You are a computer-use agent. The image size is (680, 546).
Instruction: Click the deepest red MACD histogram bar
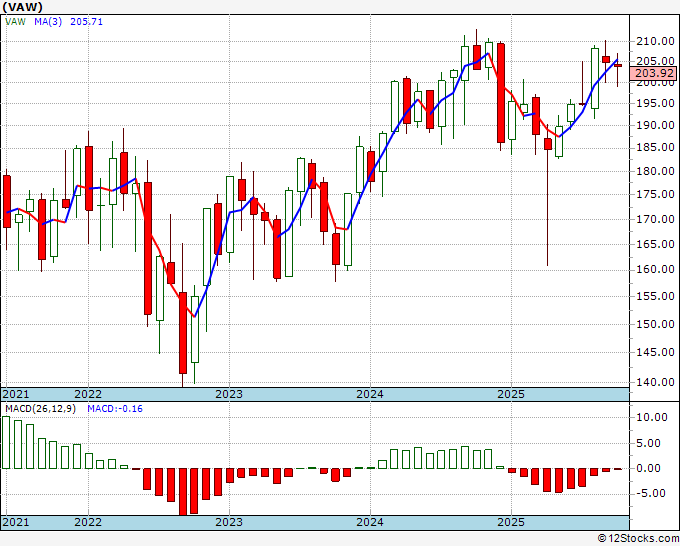point(183,492)
